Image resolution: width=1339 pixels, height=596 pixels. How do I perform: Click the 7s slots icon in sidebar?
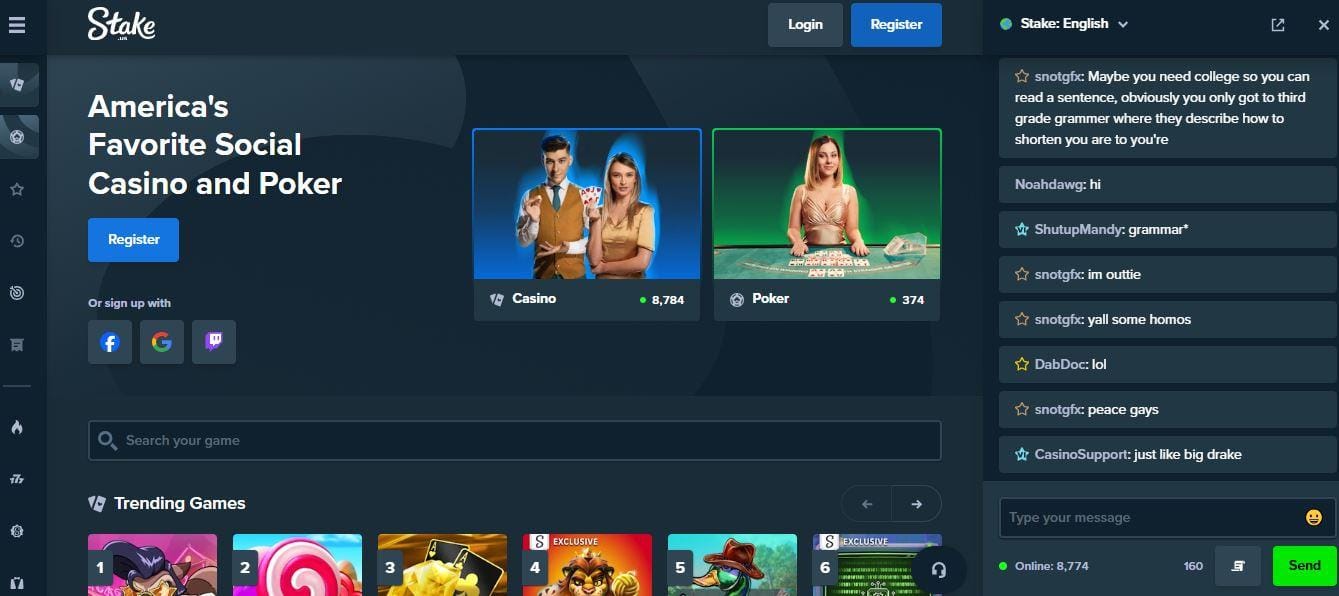point(17,479)
